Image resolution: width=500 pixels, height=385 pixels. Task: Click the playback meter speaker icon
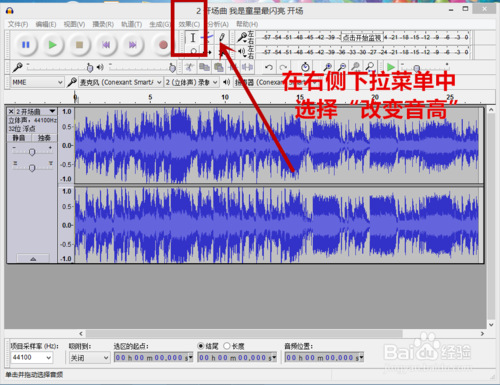[x=242, y=51]
